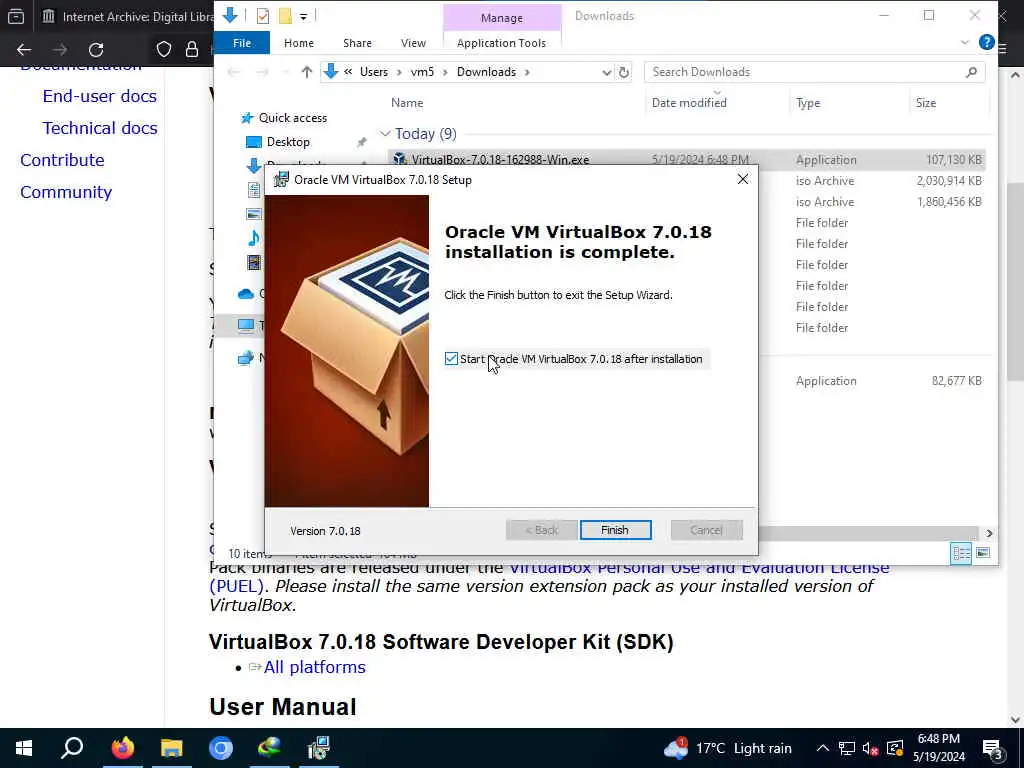Image resolution: width=1024 pixels, height=768 pixels.
Task: Click the New folder icon in quick toolbar
Action: coord(285,16)
